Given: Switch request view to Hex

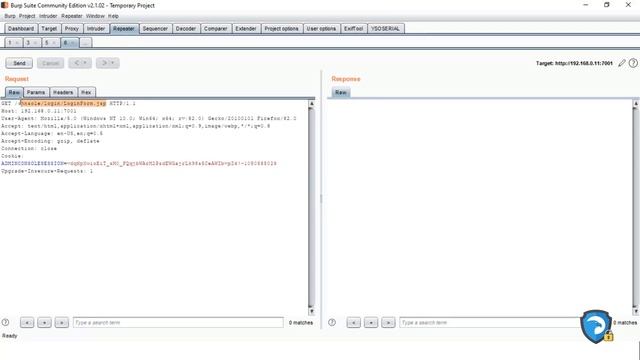Looking at the screenshot, I should click(x=86, y=92).
